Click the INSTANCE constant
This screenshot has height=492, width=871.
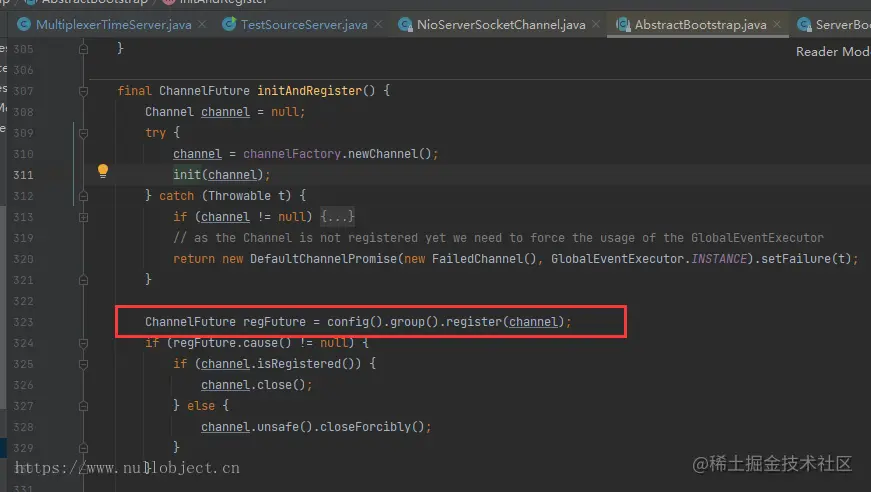pyautogui.click(x=719, y=259)
